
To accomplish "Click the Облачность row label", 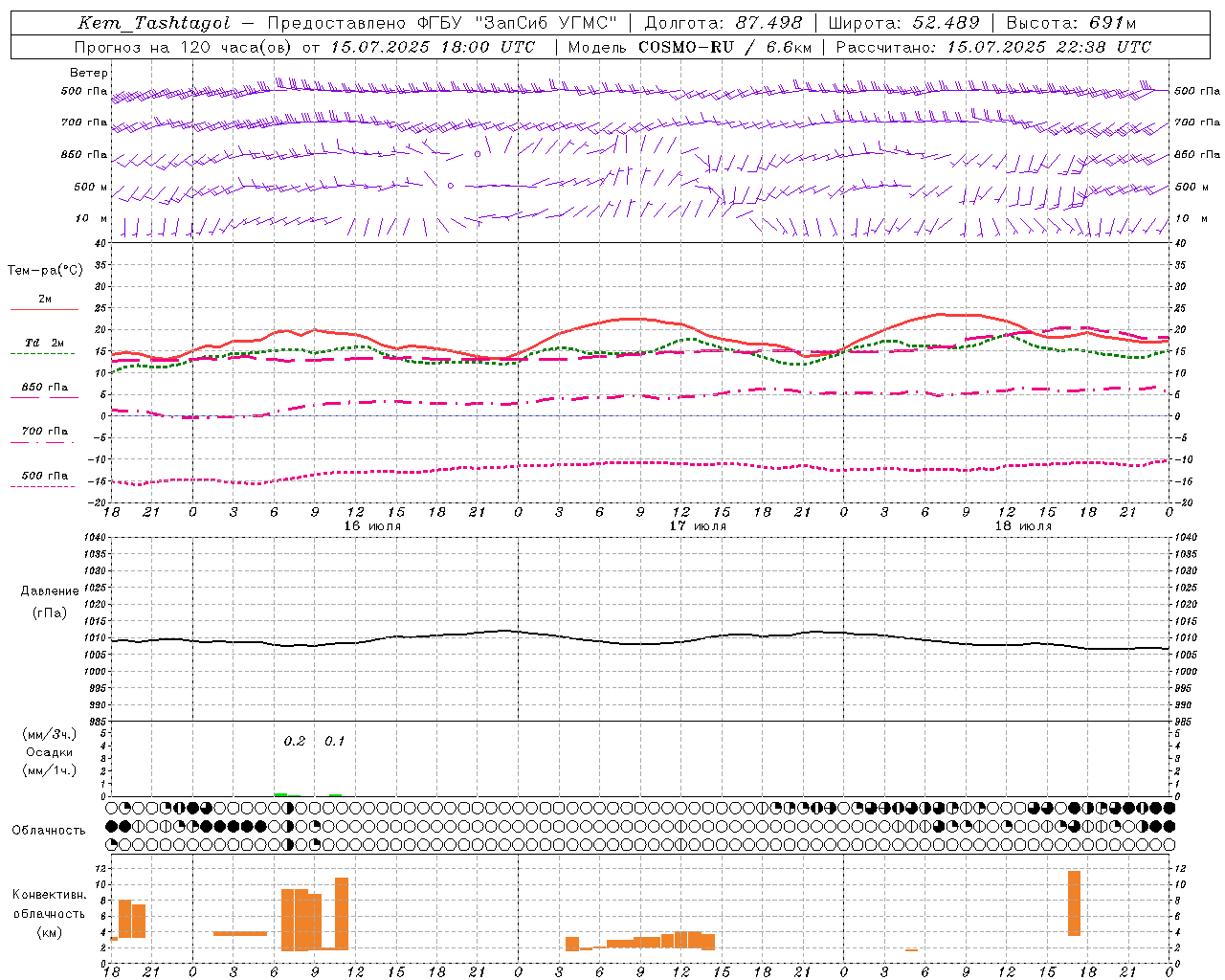I will tap(49, 830).
